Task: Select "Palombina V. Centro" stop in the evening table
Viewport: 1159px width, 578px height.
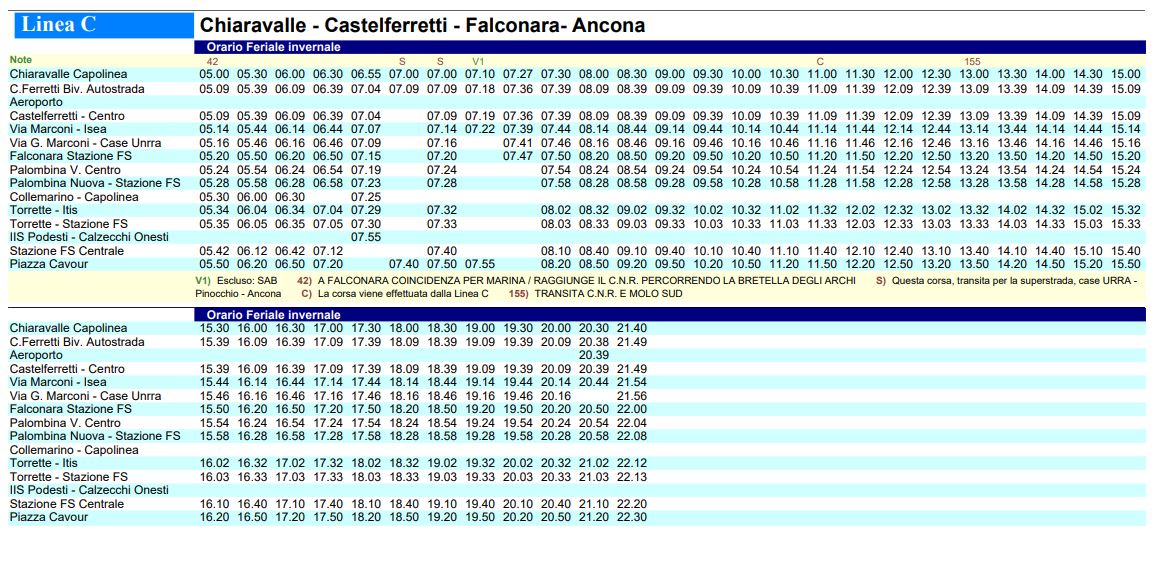Action: click(65, 423)
